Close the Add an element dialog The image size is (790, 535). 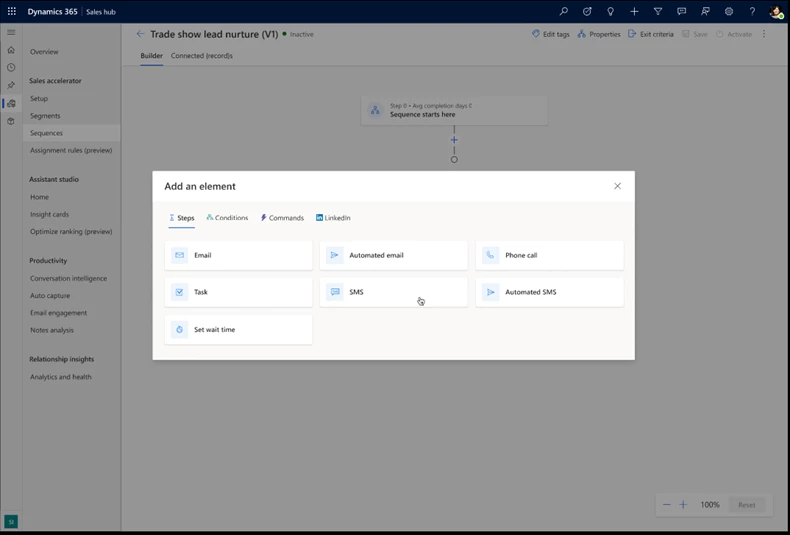[x=617, y=186]
